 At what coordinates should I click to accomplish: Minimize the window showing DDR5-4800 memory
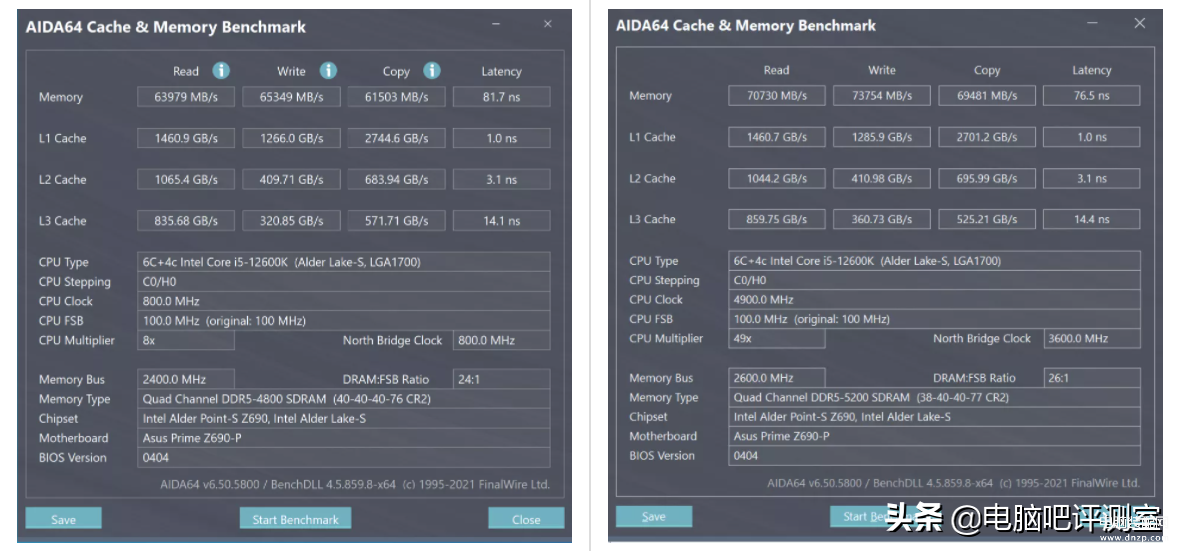pyautogui.click(x=497, y=24)
